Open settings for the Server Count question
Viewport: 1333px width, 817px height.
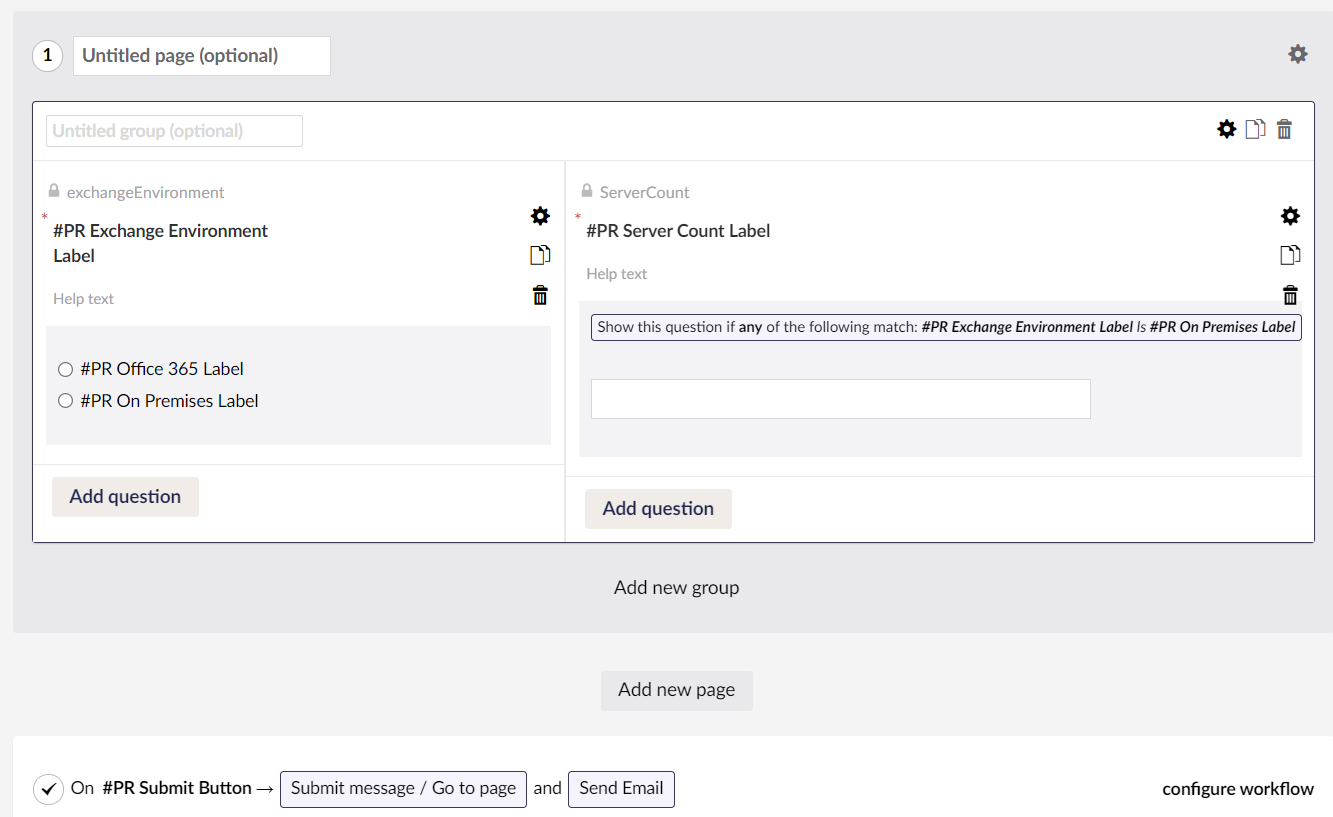coord(1290,215)
